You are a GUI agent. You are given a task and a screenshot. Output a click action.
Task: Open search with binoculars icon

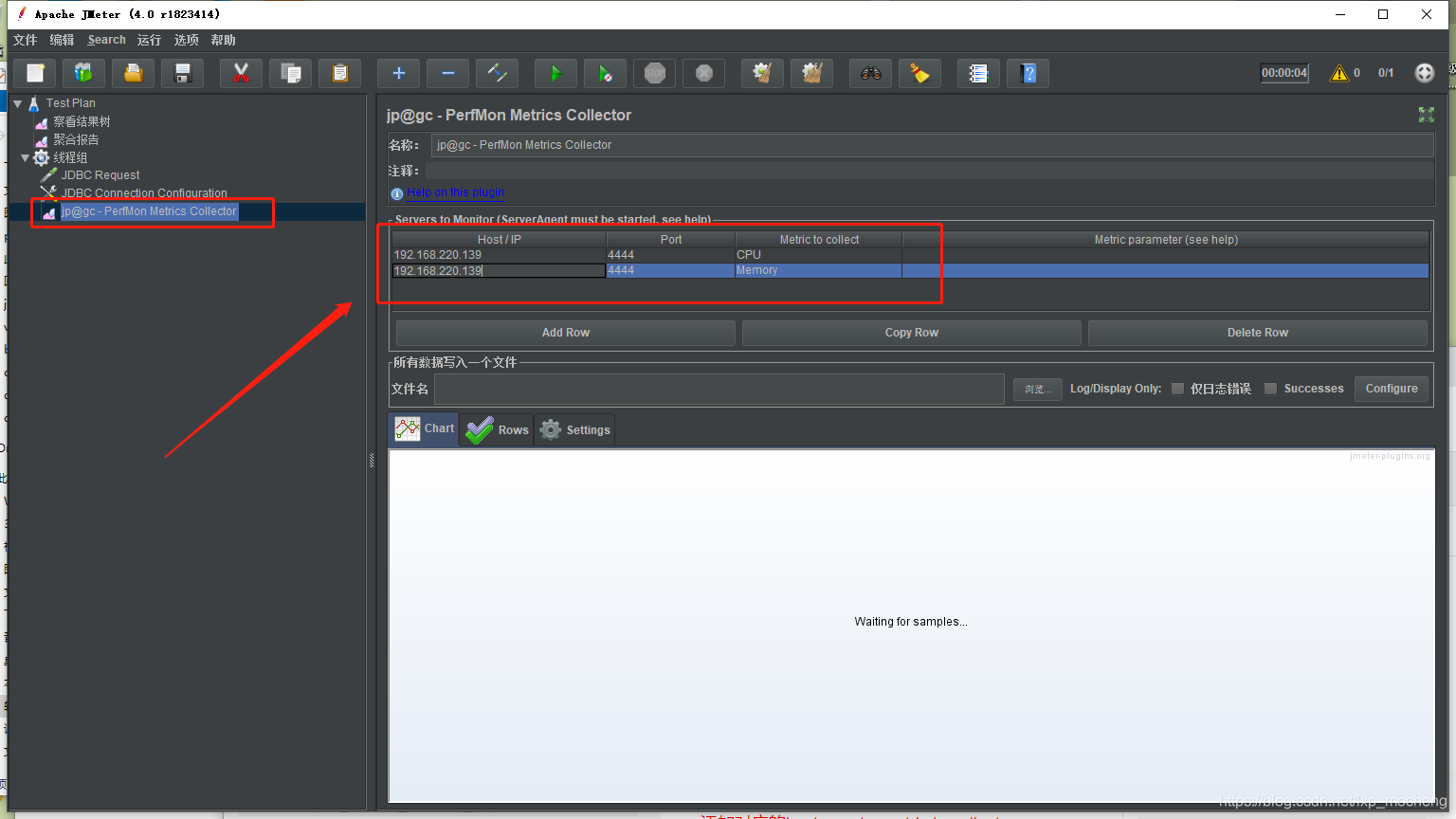pos(870,73)
